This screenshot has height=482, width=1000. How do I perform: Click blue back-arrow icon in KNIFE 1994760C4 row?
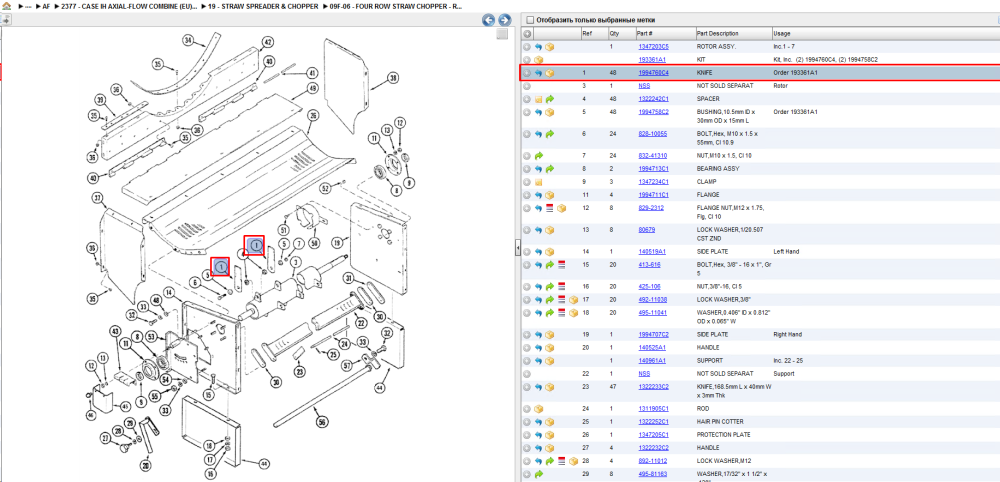point(538,73)
